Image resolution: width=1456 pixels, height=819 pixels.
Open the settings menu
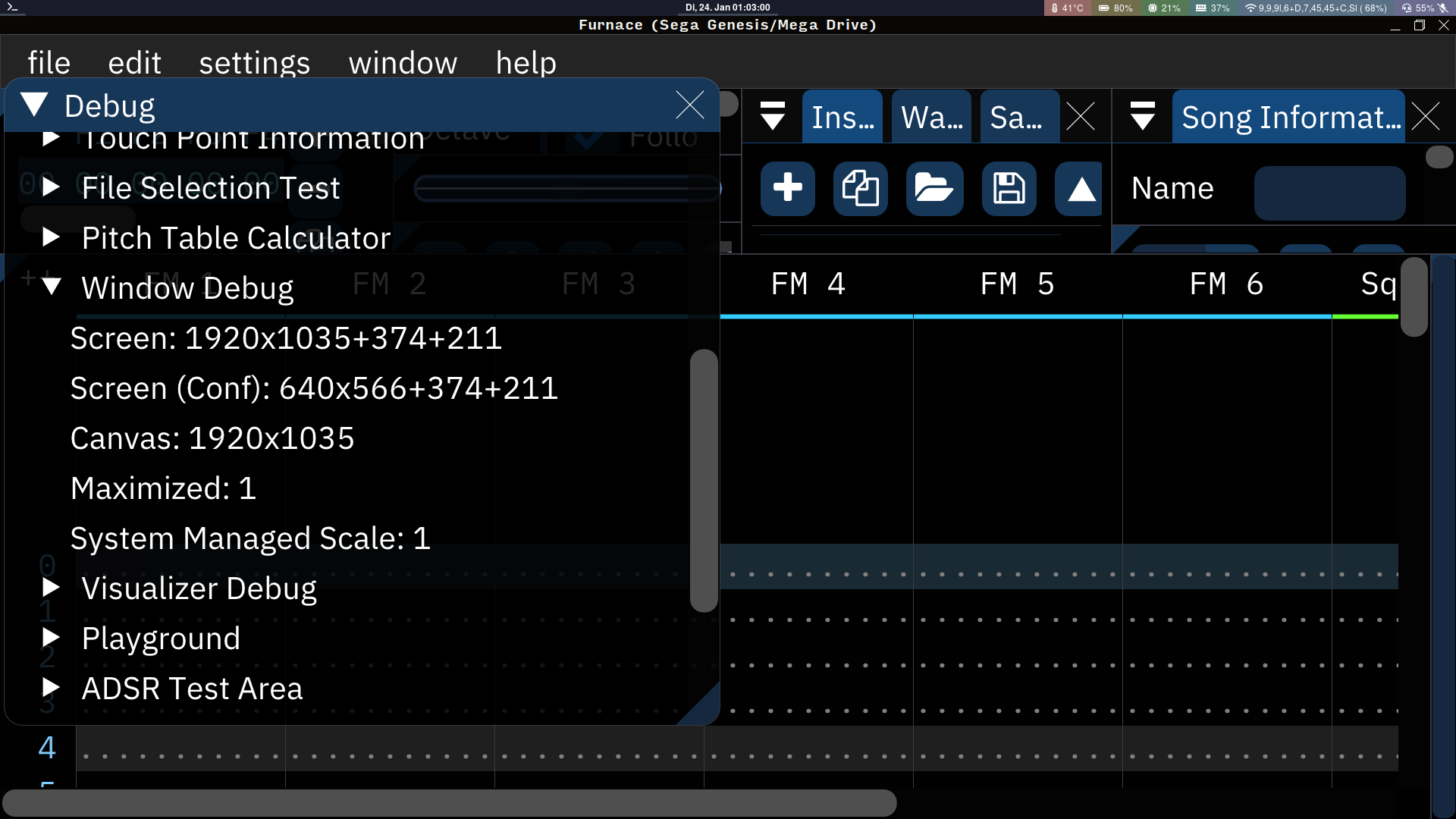pos(254,62)
